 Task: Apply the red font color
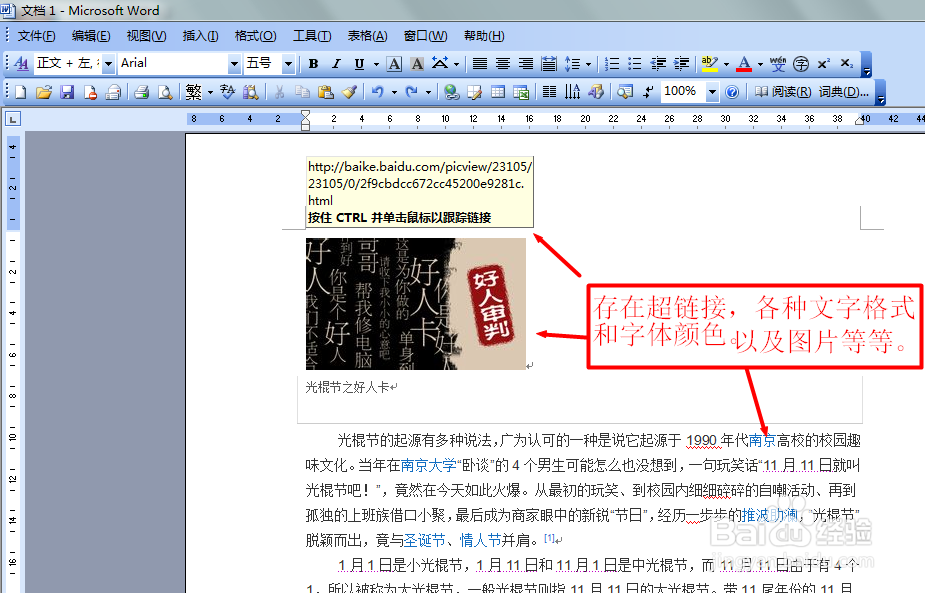(744, 63)
